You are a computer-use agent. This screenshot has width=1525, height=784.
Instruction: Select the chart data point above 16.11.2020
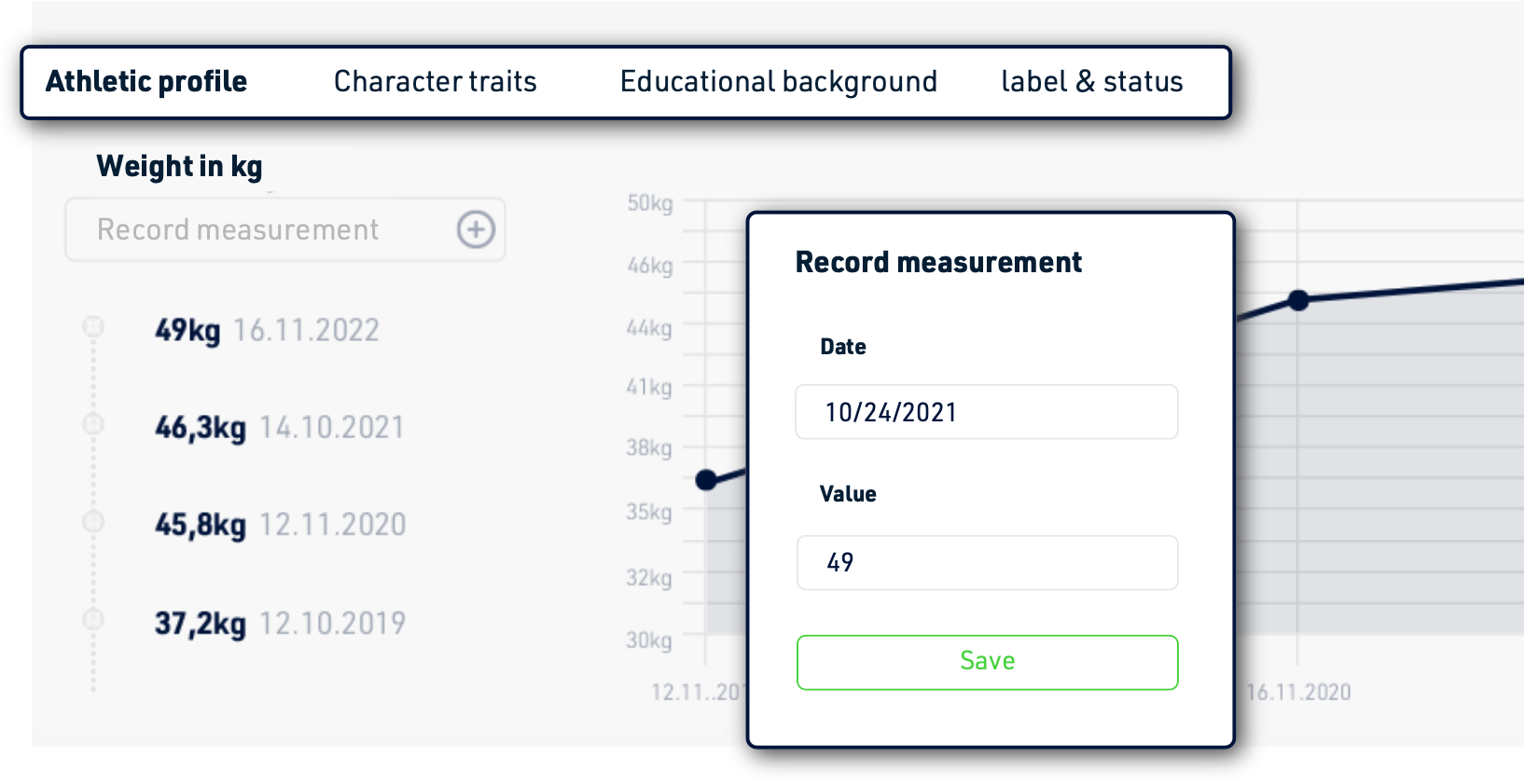1298,300
